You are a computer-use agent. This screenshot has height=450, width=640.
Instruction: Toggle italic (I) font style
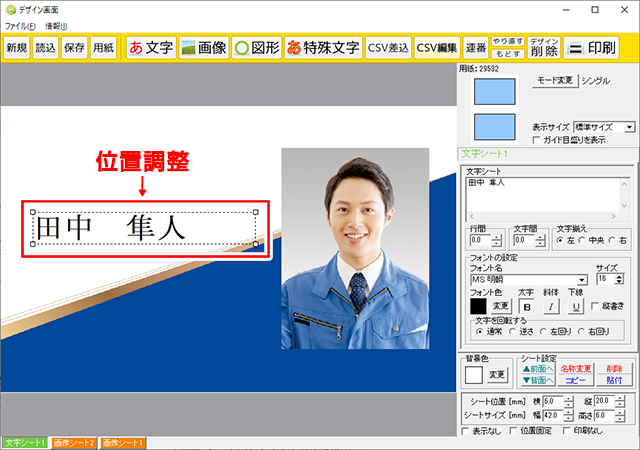(550, 305)
